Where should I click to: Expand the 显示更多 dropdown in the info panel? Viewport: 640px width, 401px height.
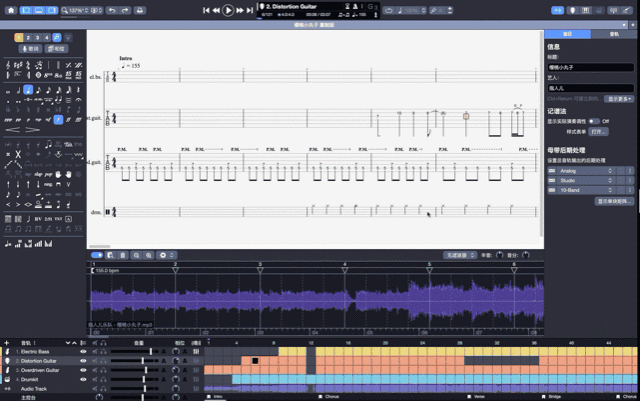(x=618, y=99)
